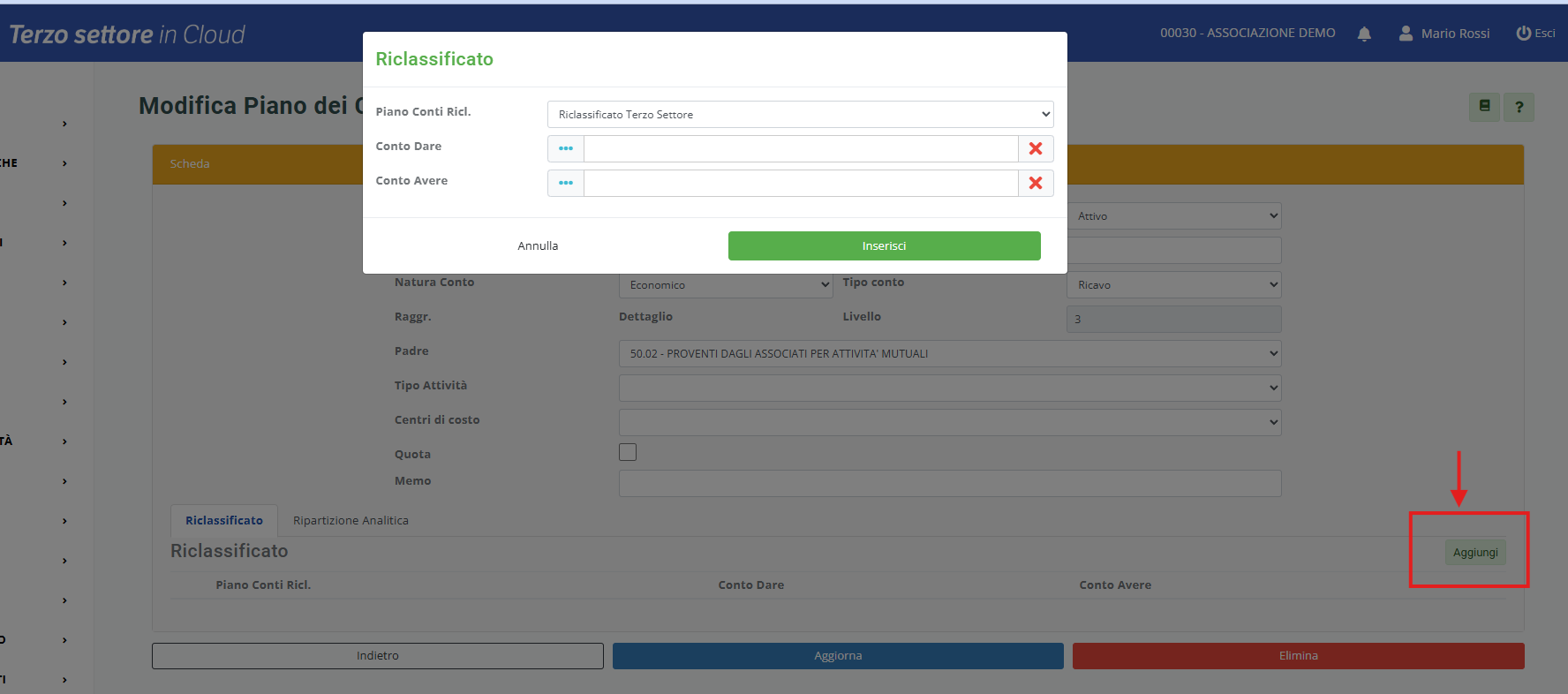Screen dimensions: 1568x694
Task: Click the Livello field showing 3
Action: point(1174,319)
